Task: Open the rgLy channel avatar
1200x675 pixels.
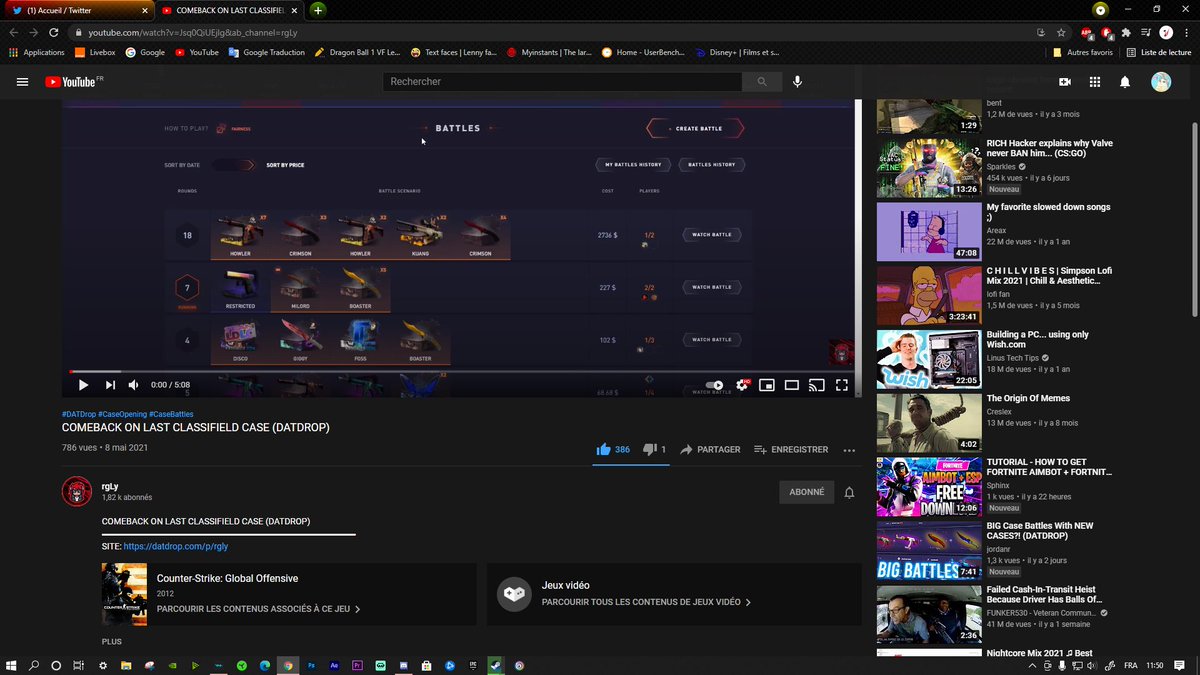Action: pos(77,492)
